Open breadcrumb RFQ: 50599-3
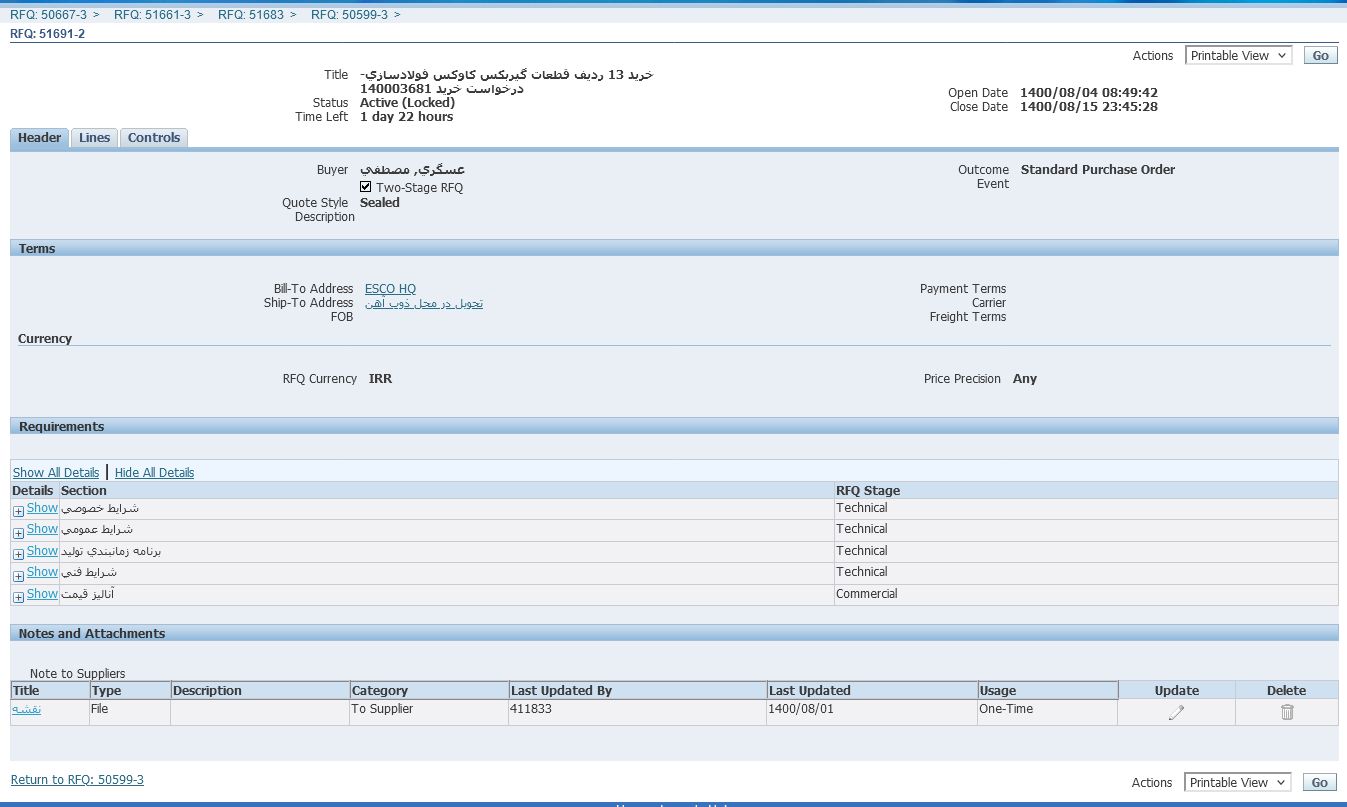The image size is (1347, 807). pyautogui.click(x=349, y=15)
